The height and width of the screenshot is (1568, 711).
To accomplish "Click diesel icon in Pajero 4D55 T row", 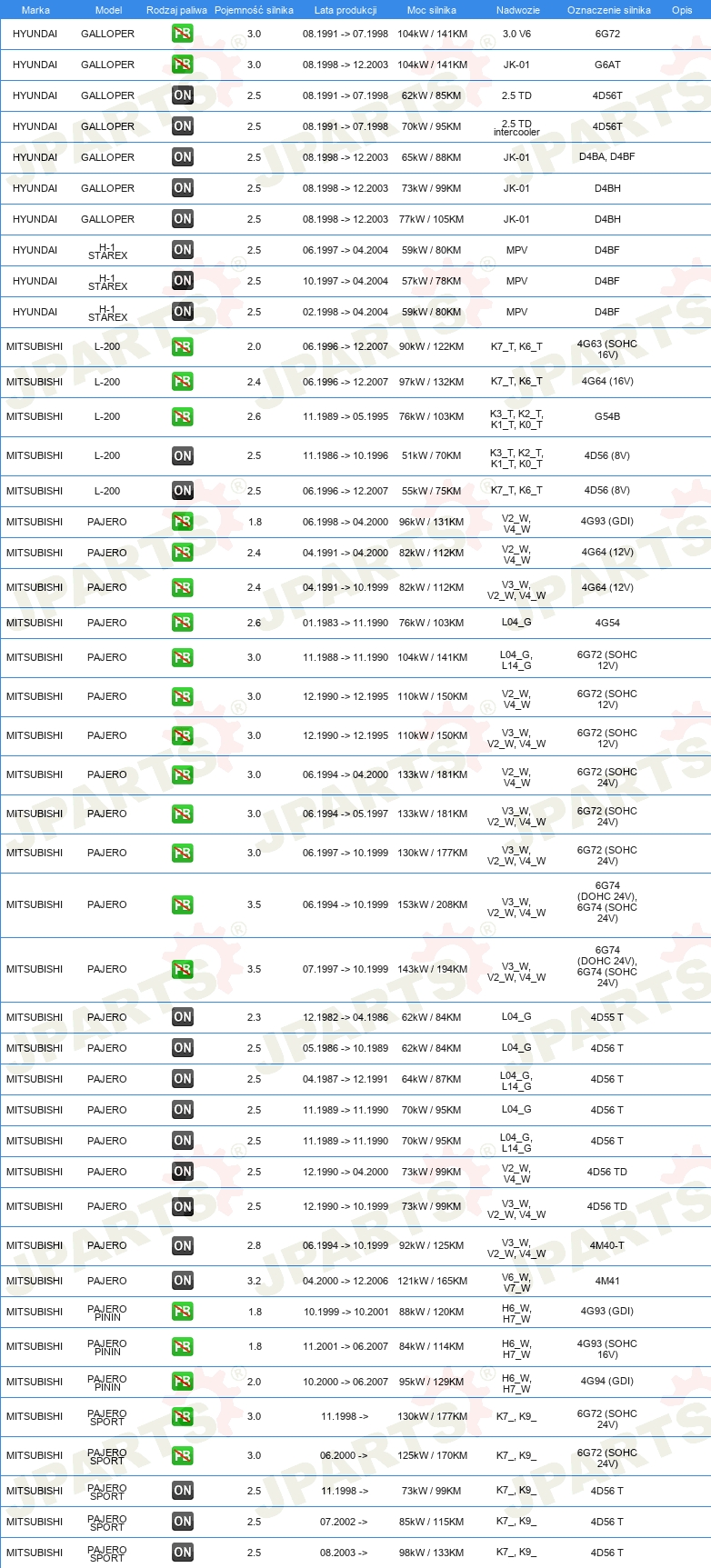I will tap(183, 1017).
